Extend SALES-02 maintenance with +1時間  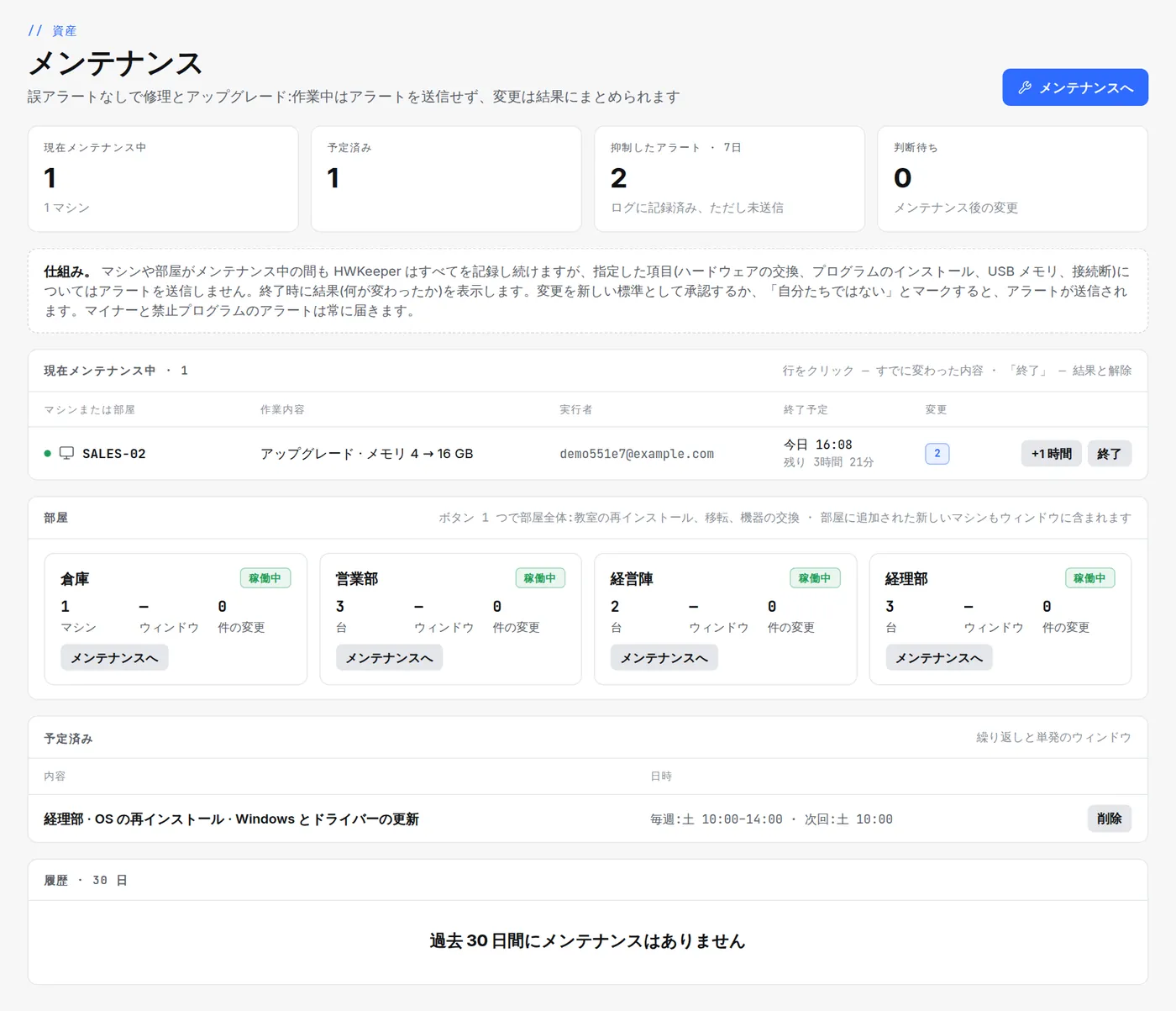coord(1051,454)
